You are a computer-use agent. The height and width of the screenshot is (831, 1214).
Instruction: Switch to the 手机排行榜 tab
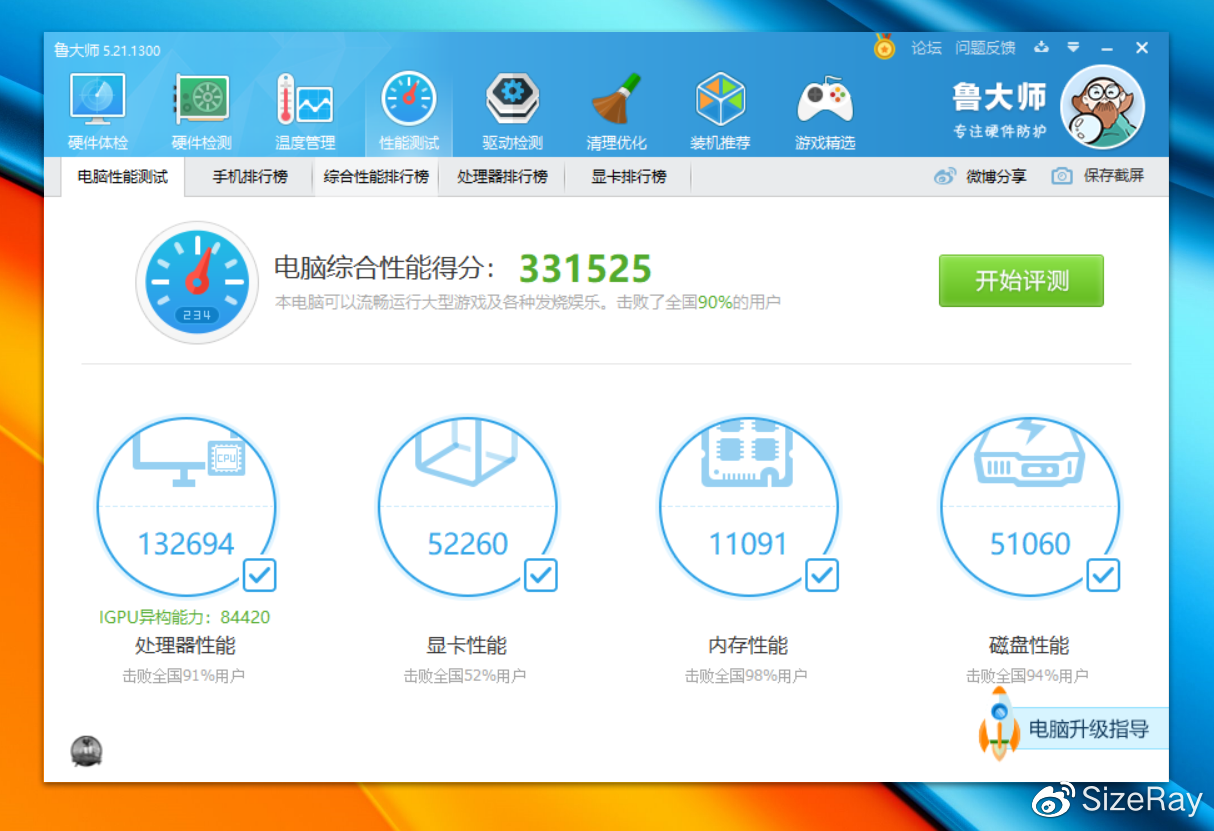[x=250, y=177]
